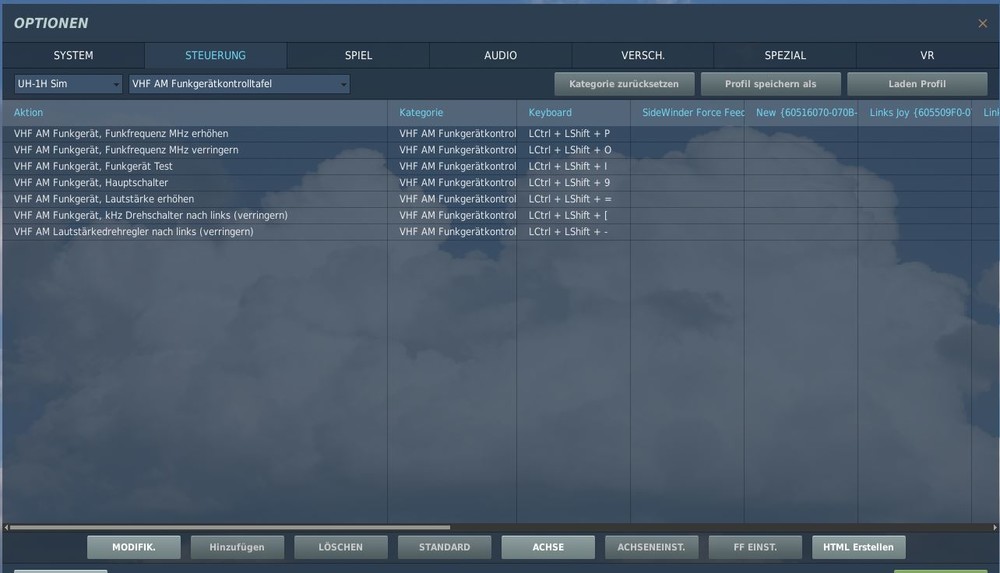
Task: Click the scrollbar left arrow
Action: (x=6, y=528)
